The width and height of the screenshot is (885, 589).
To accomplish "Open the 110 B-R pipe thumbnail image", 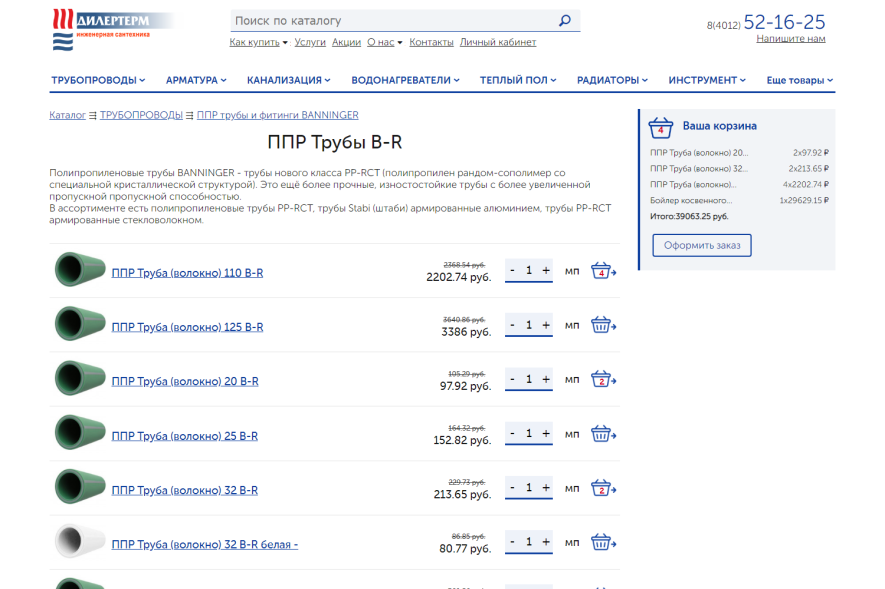I will tap(80, 269).
